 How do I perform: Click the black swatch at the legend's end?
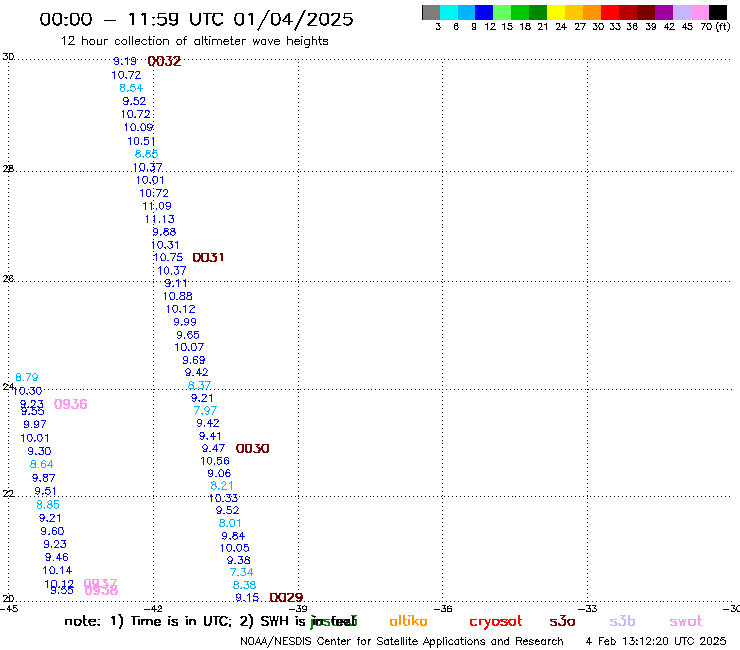tap(718, 12)
